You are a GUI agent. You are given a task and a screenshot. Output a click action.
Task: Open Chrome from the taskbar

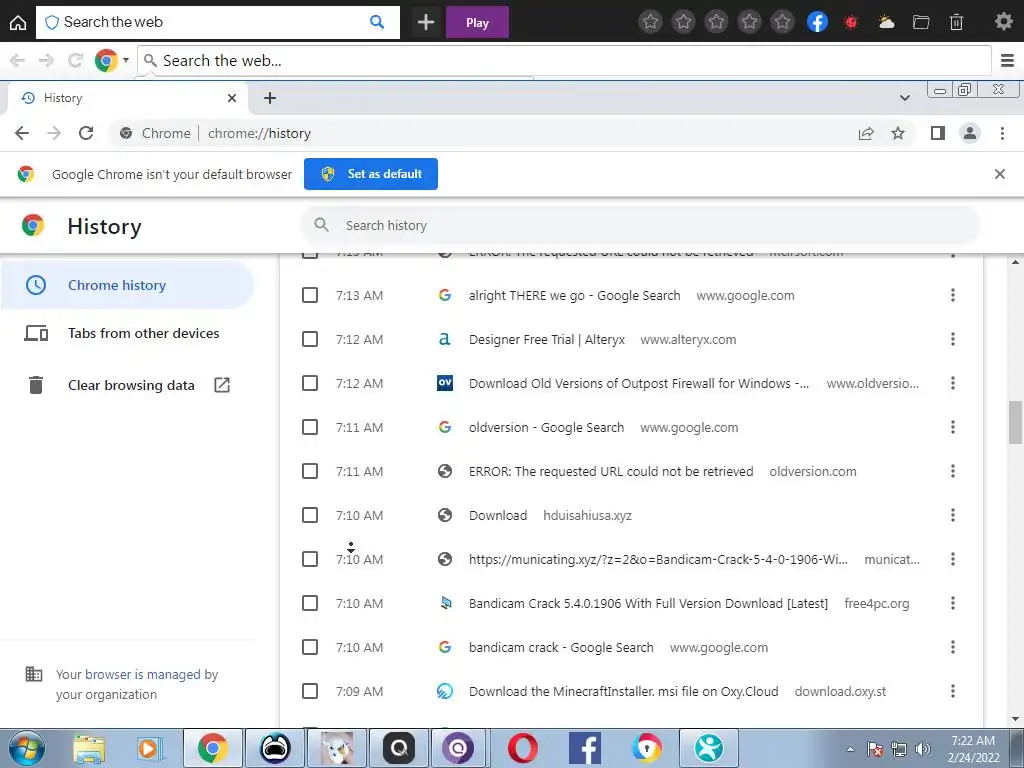pyautogui.click(x=212, y=748)
